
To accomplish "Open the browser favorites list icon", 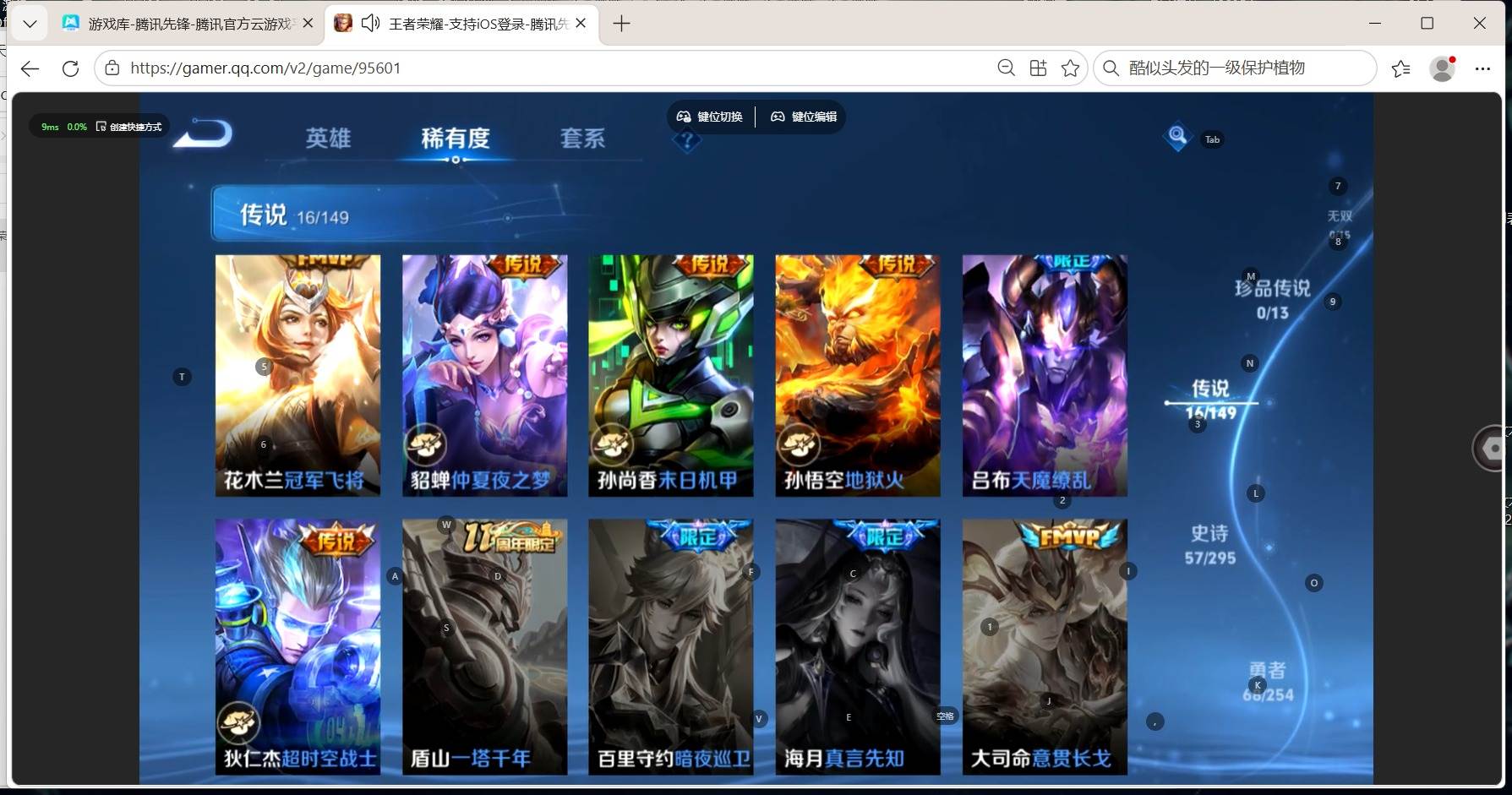I will [x=1400, y=68].
